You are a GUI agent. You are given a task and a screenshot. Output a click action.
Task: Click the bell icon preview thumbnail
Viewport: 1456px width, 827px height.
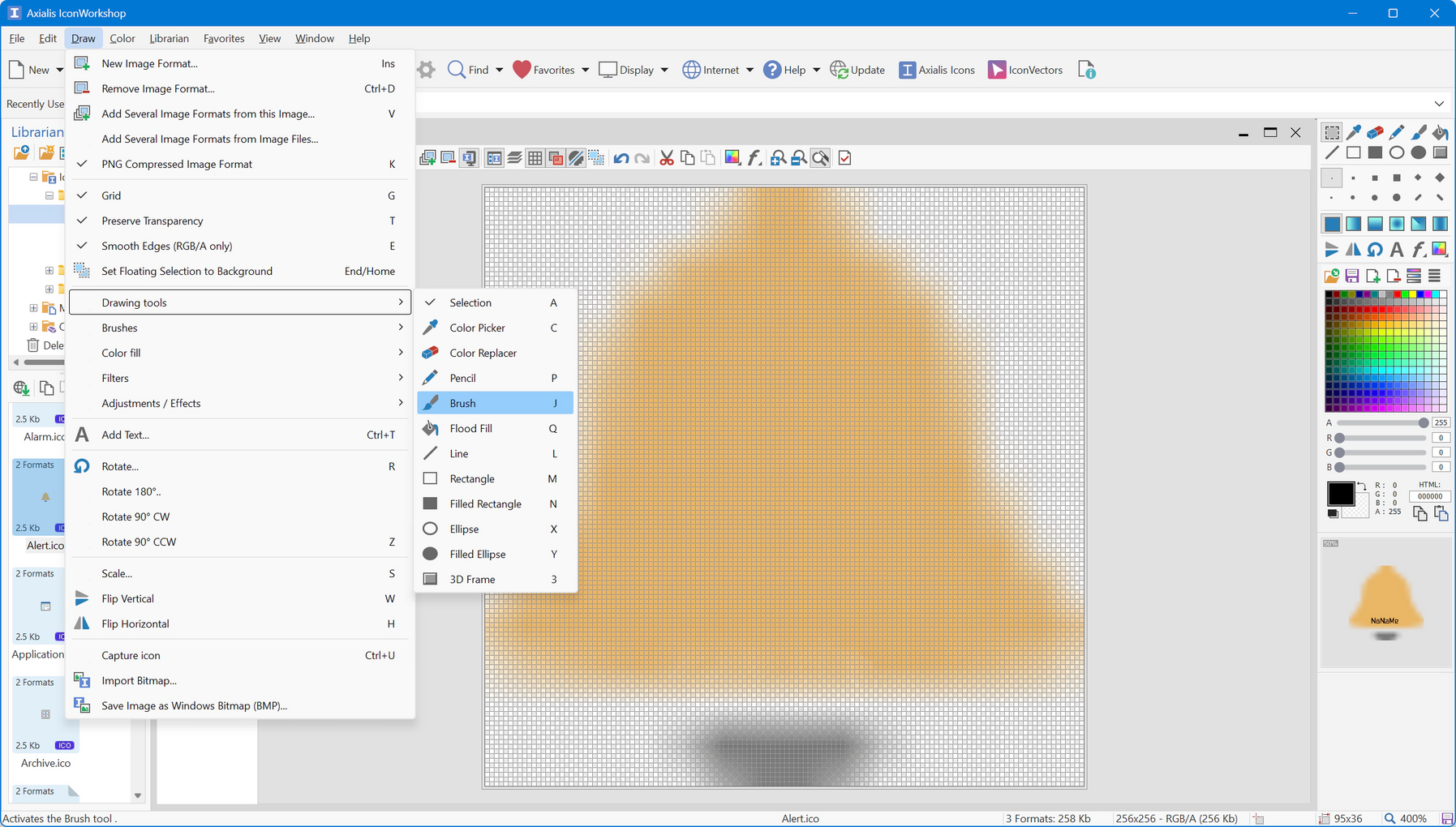(x=1385, y=602)
